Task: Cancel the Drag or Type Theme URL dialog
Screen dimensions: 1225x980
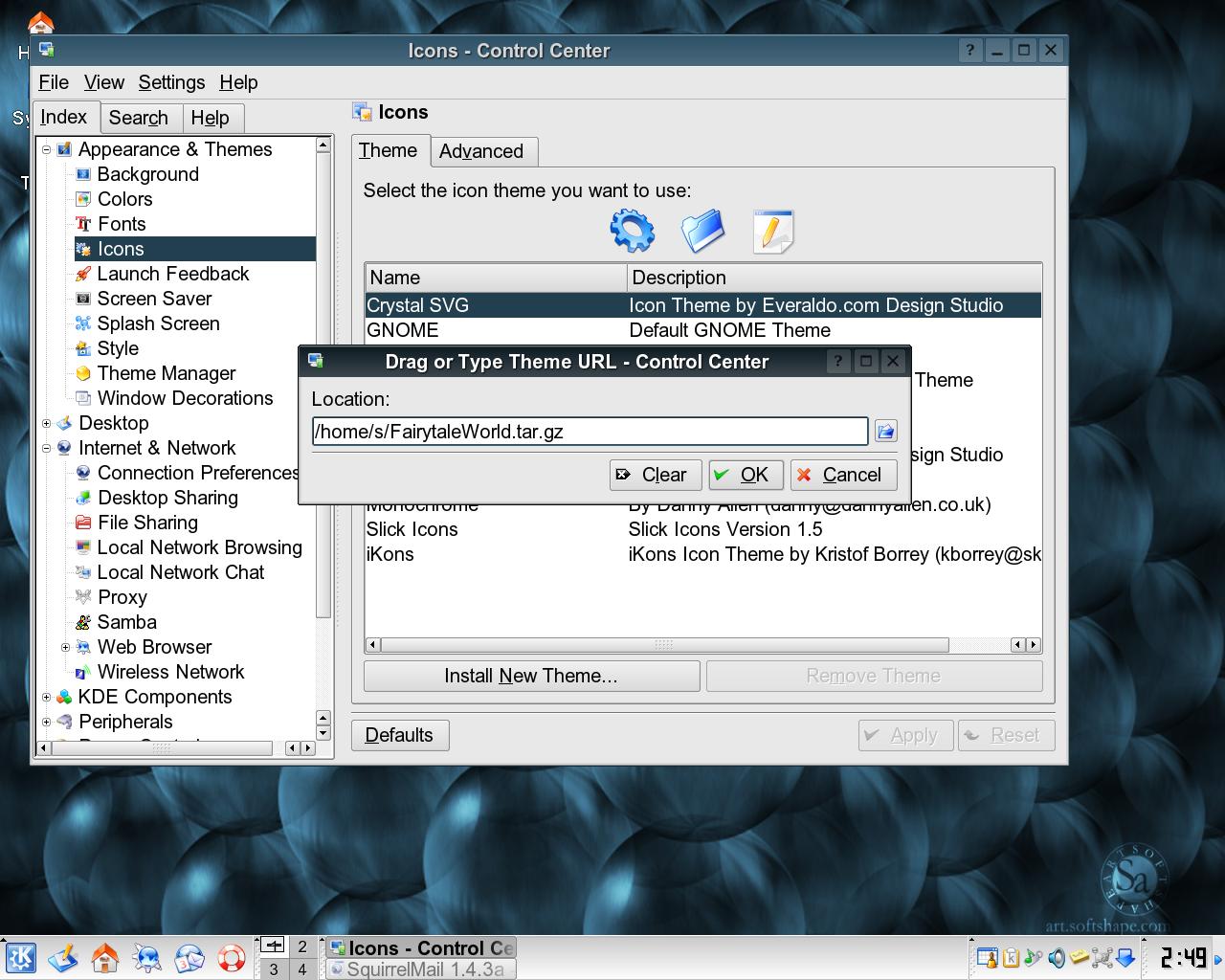Action: 844,475
